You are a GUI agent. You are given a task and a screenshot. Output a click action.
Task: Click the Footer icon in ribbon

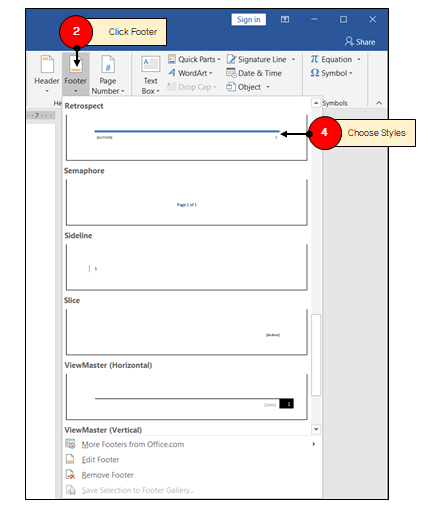click(x=76, y=64)
